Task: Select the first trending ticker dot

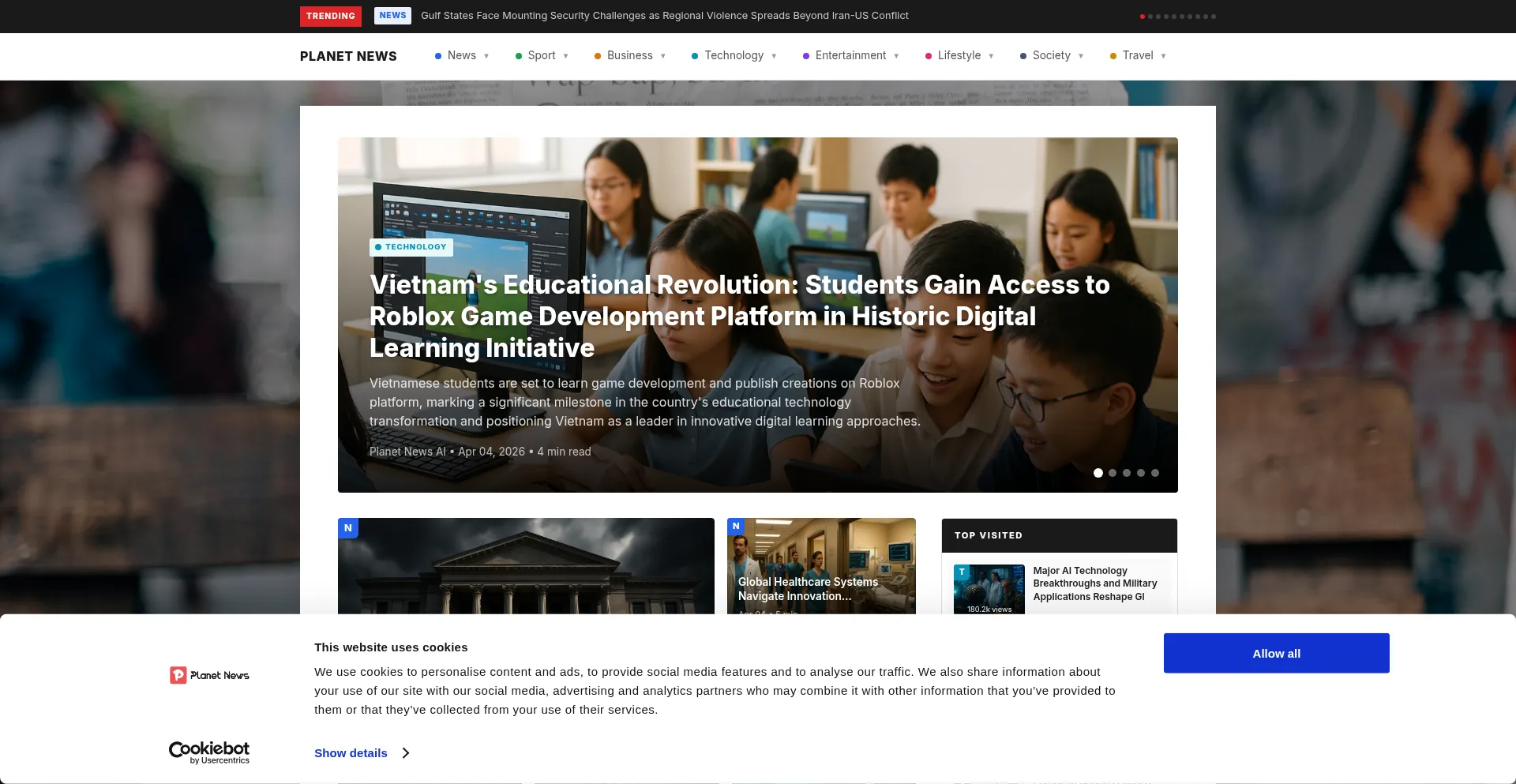Action: coord(1142,17)
